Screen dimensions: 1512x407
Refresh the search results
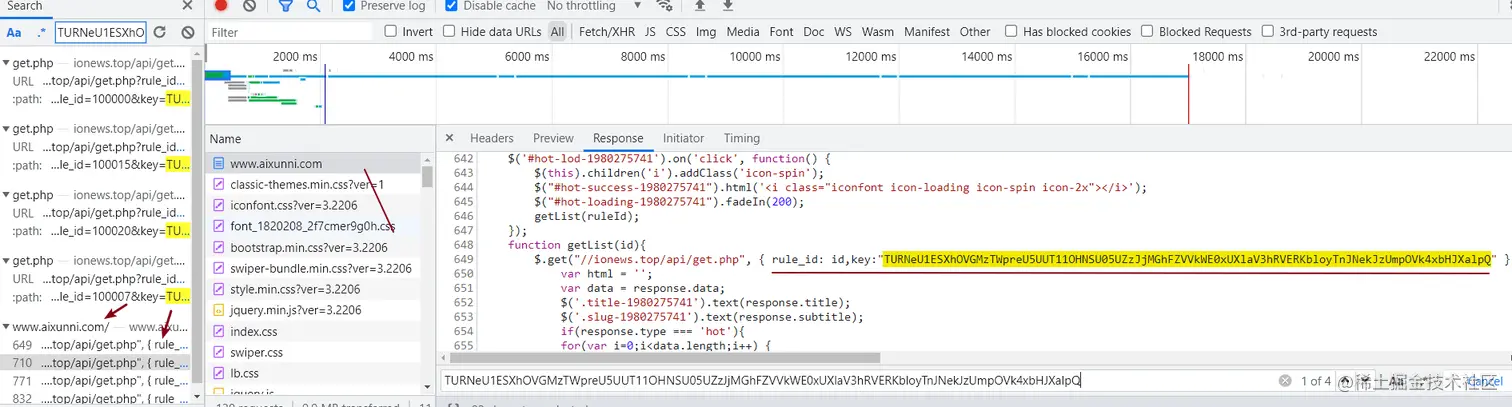[x=159, y=32]
